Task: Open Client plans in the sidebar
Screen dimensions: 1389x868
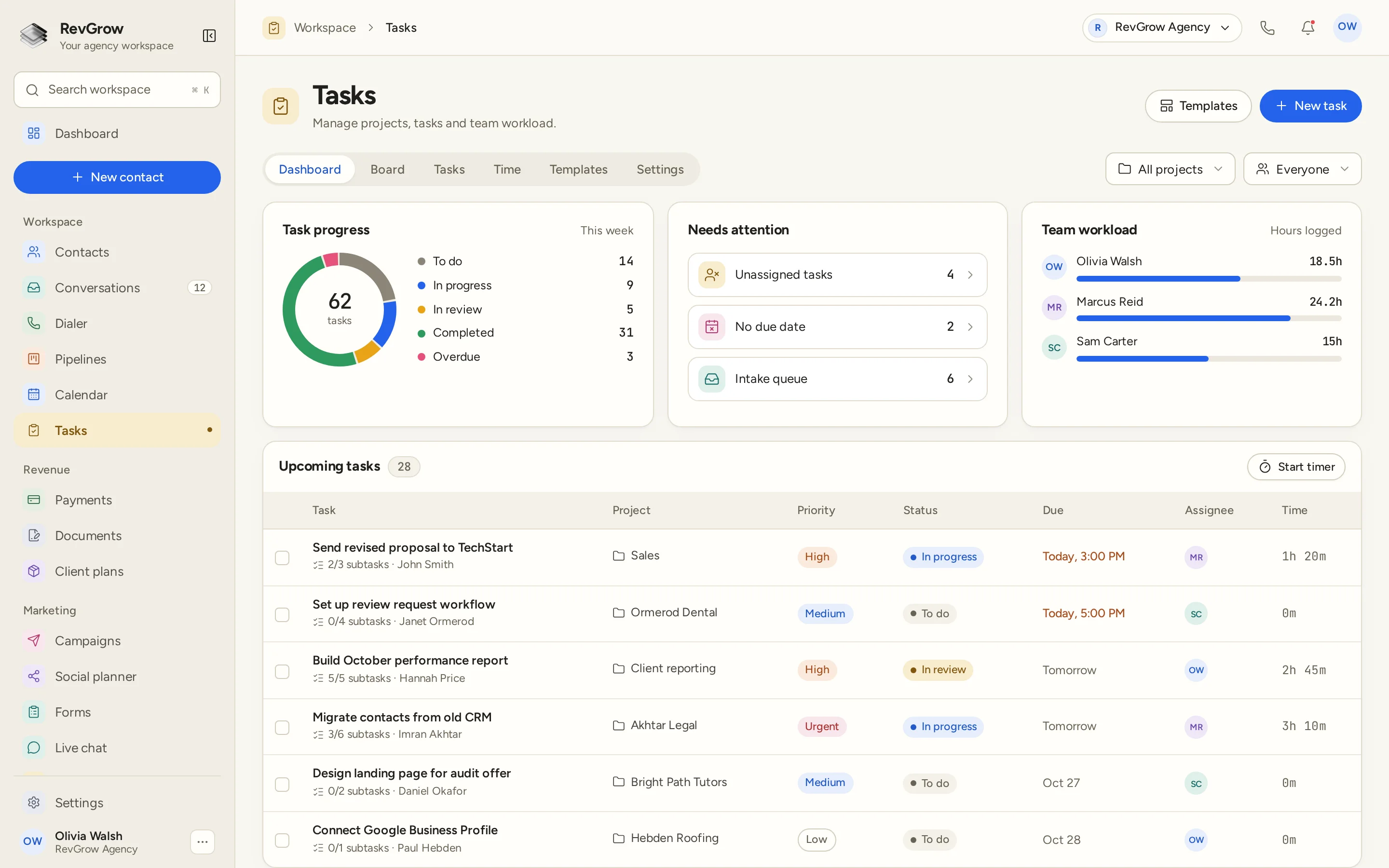Action: [x=117, y=571]
